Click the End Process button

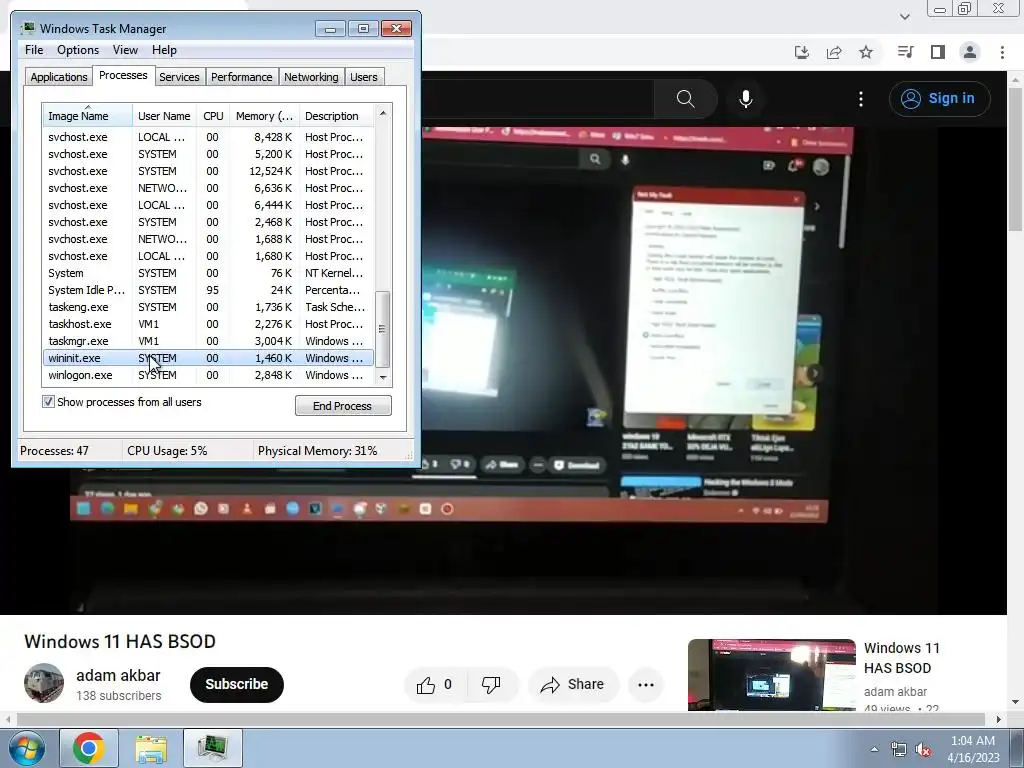[x=343, y=406]
